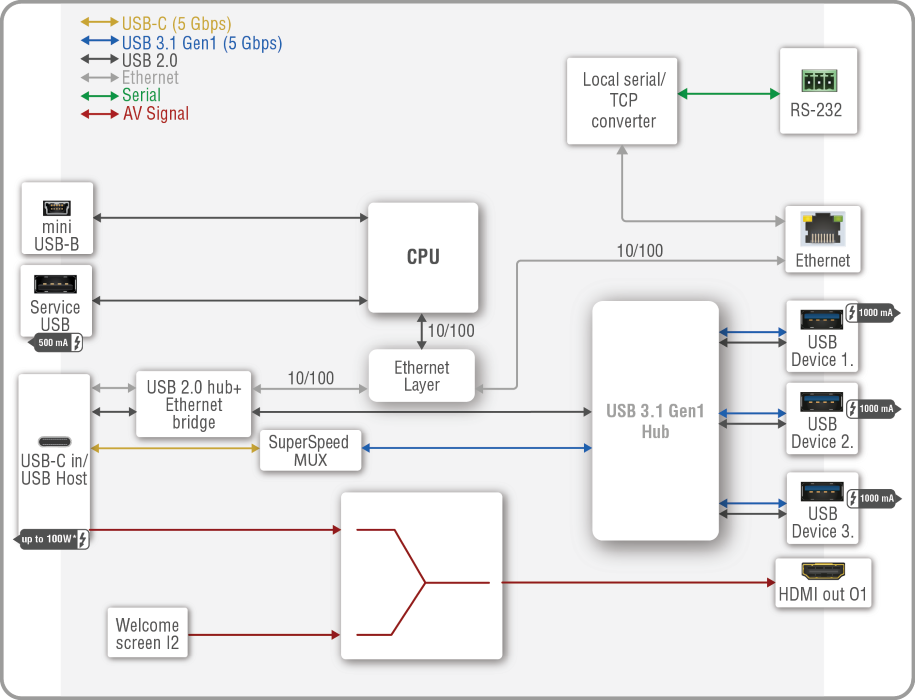The image size is (915, 700).
Task: Click the HDMI out O1 connector
Action: pyautogui.click(x=823, y=573)
